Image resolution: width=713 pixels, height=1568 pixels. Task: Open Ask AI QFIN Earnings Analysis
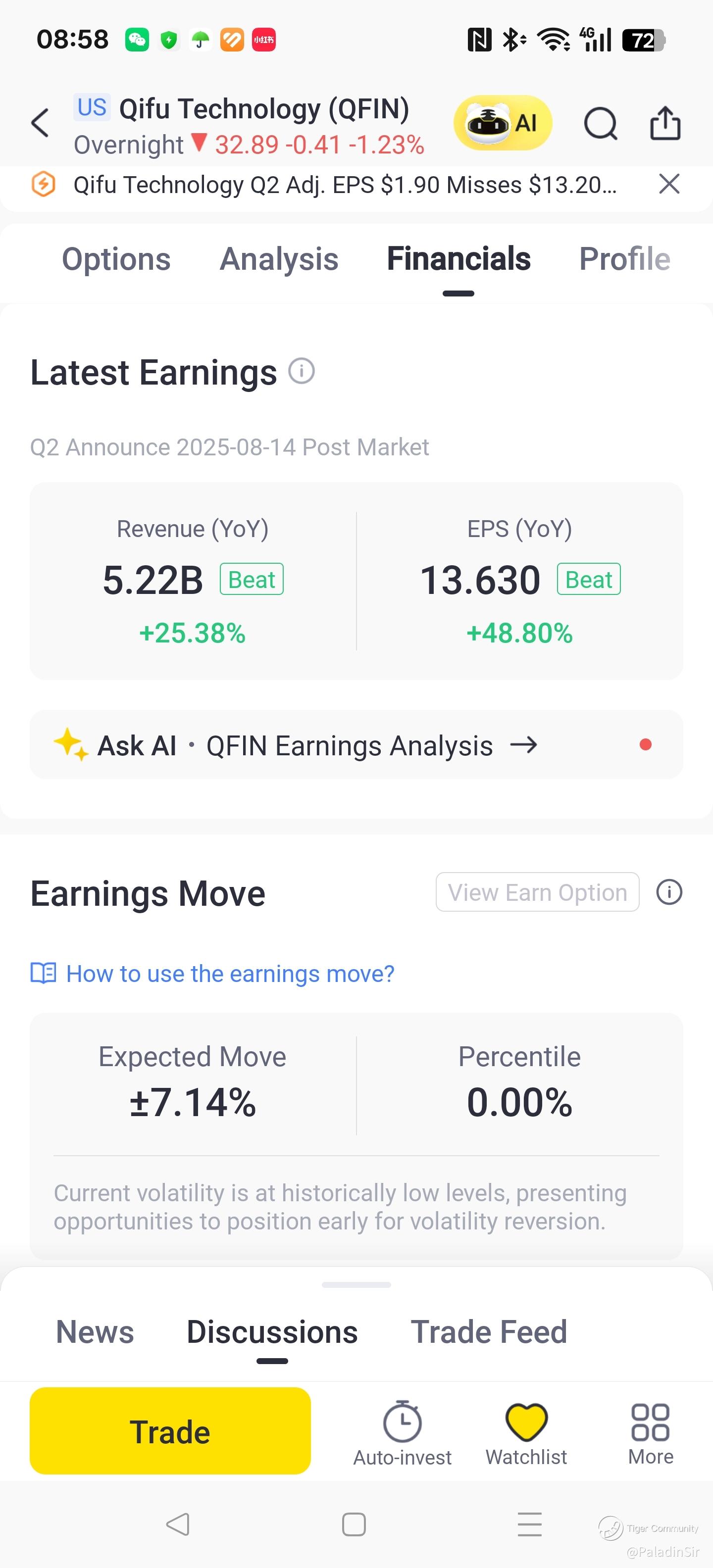tap(356, 745)
